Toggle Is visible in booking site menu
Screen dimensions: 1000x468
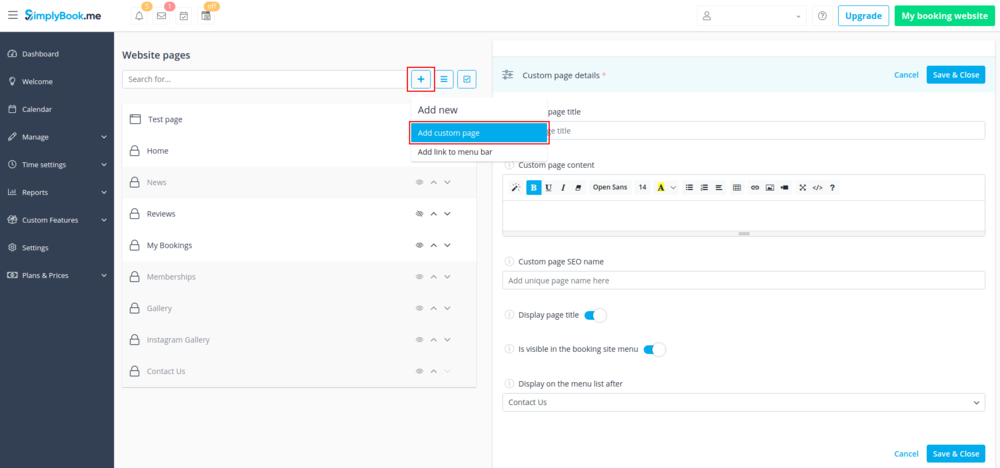[x=654, y=349]
